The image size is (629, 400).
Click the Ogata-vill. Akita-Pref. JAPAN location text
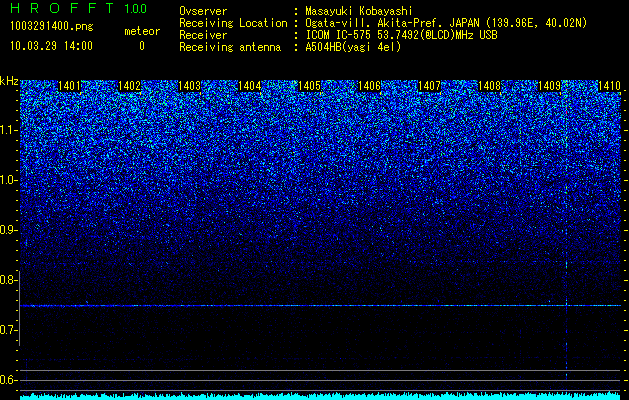[446, 23]
